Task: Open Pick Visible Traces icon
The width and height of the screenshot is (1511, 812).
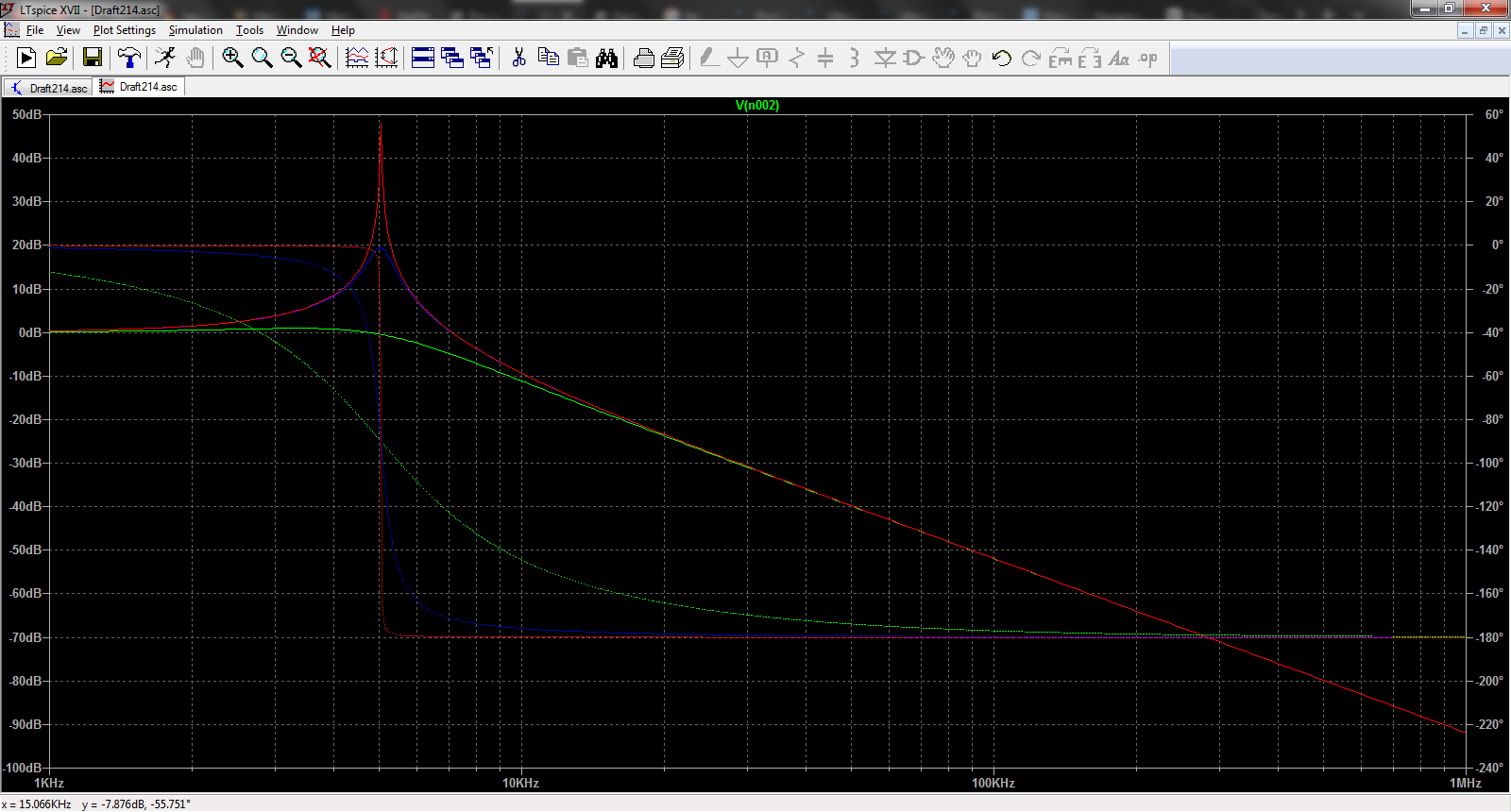Action: click(x=357, y=58)
